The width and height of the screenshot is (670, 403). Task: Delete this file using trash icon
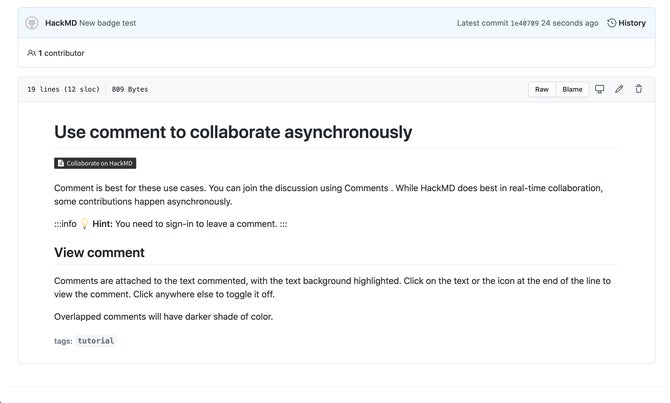[x=639, y=89]
